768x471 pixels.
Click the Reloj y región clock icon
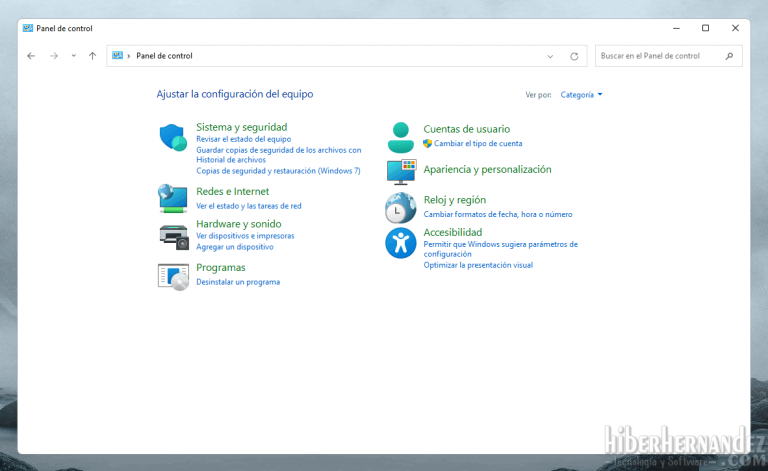pyautogui.click(x=401, y=207)
